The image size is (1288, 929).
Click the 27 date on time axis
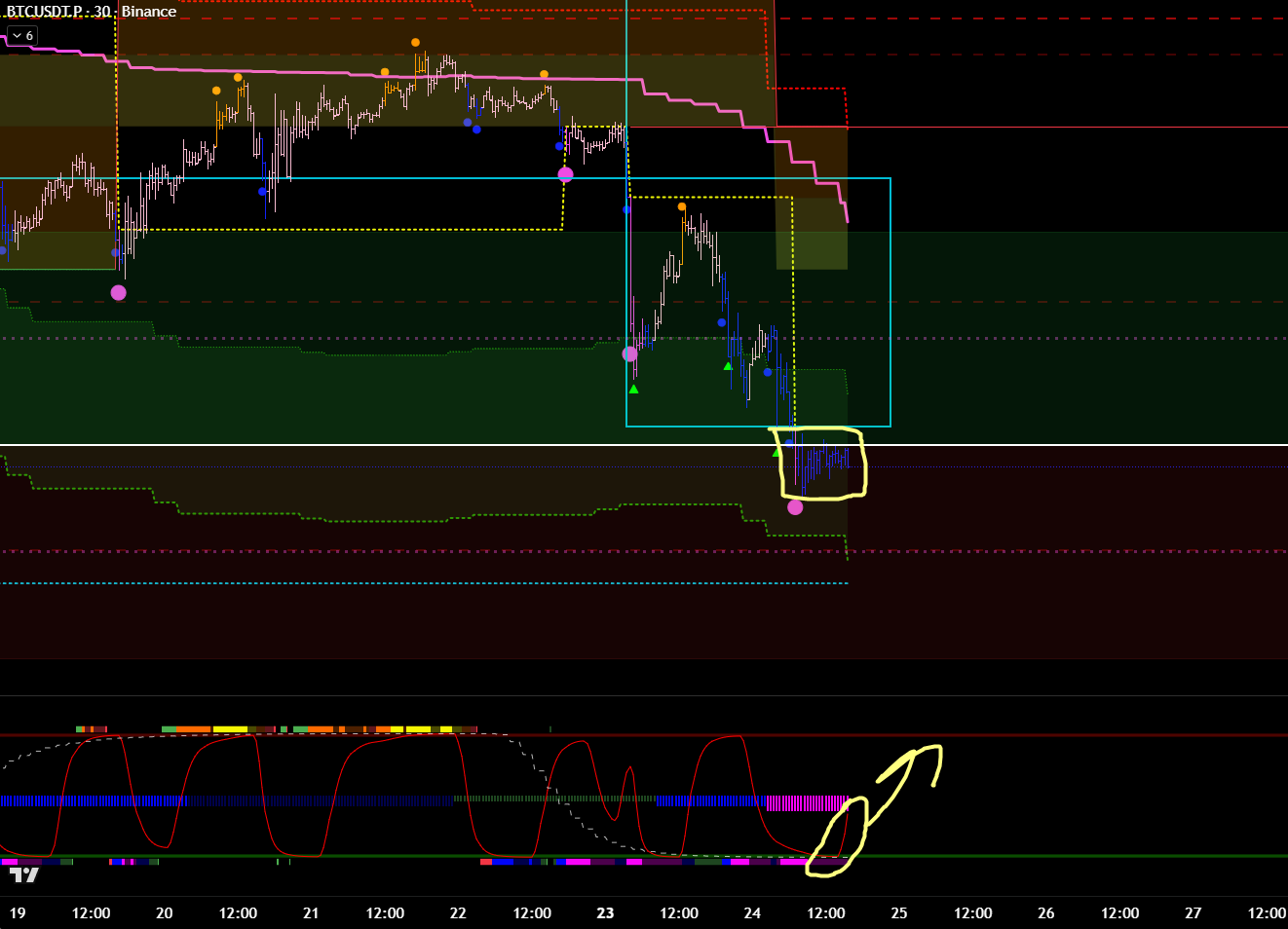click(1193, 913)
